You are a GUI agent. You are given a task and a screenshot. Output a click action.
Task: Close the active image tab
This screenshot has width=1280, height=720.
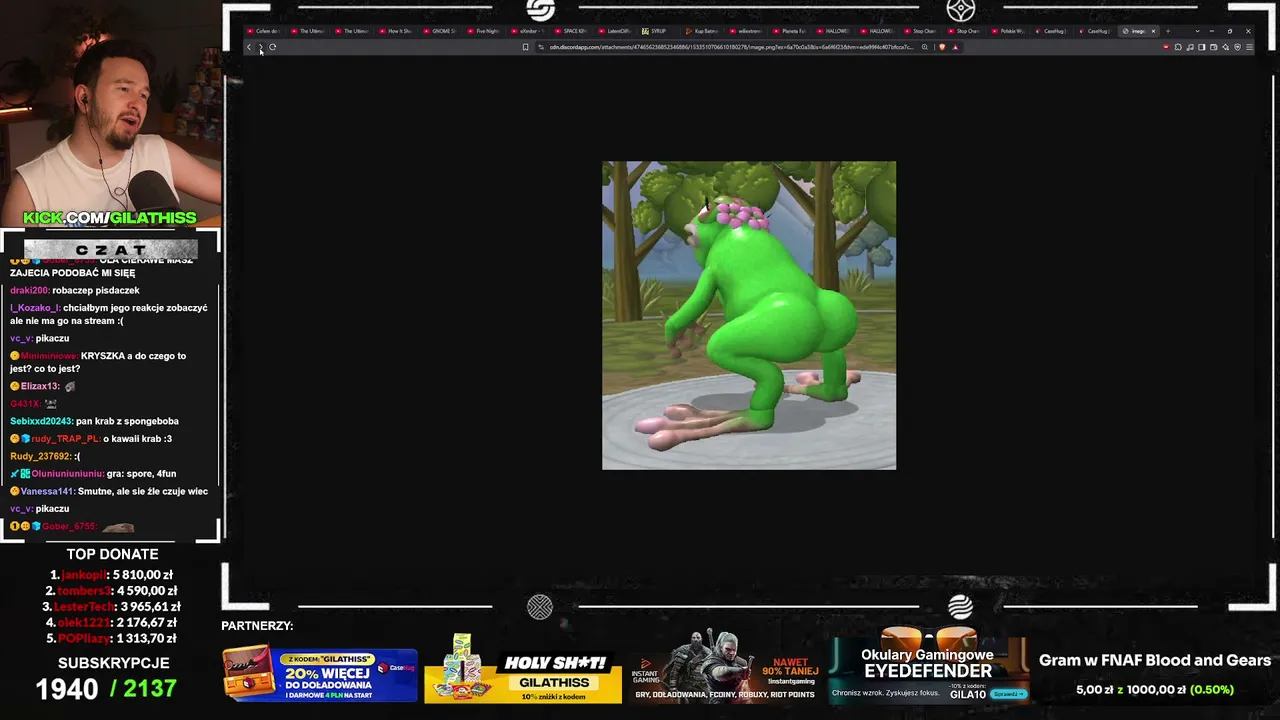[1153, 31]
